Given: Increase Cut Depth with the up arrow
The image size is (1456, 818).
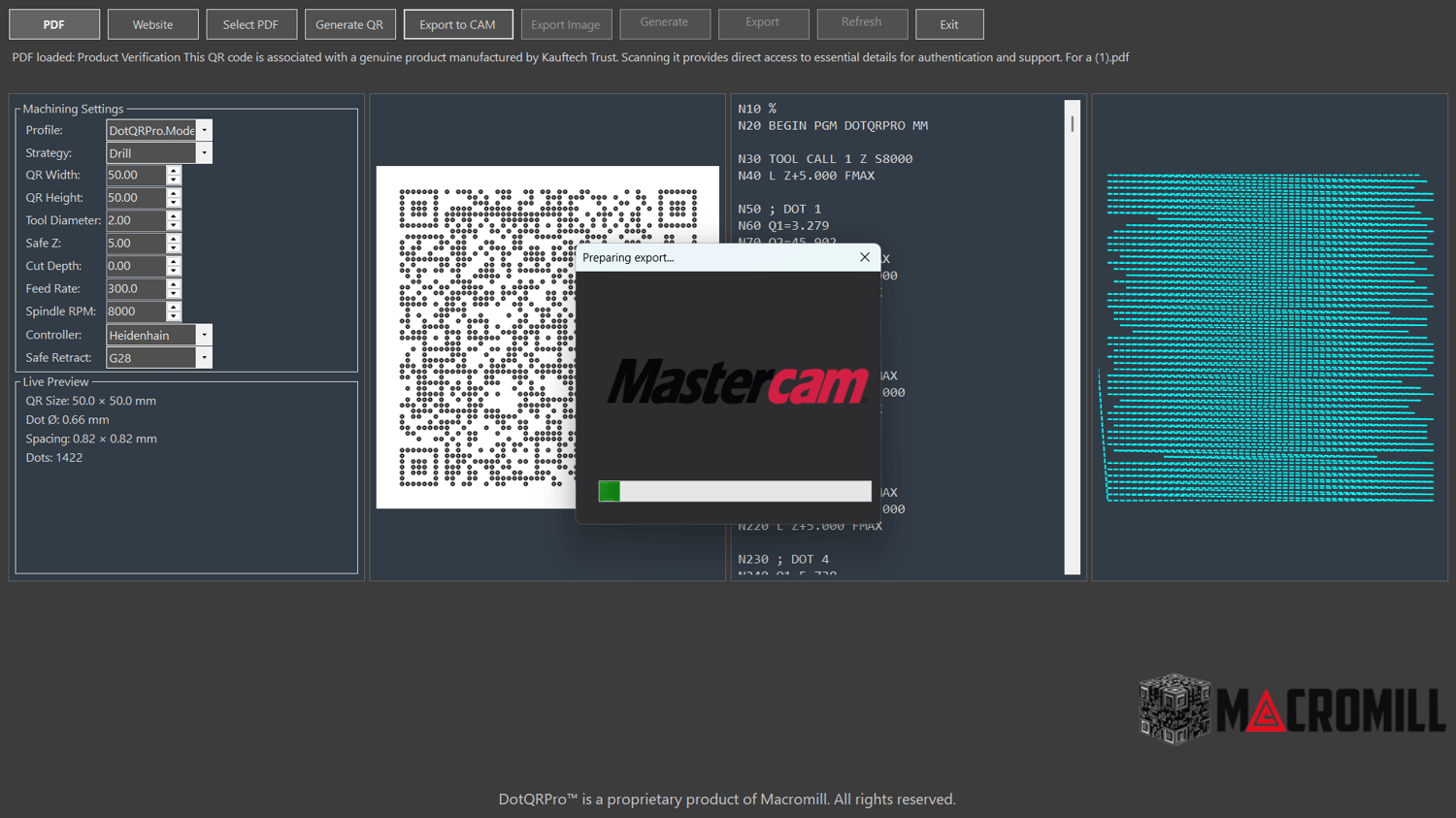Looking at the screenshot, I should point(174,262).
